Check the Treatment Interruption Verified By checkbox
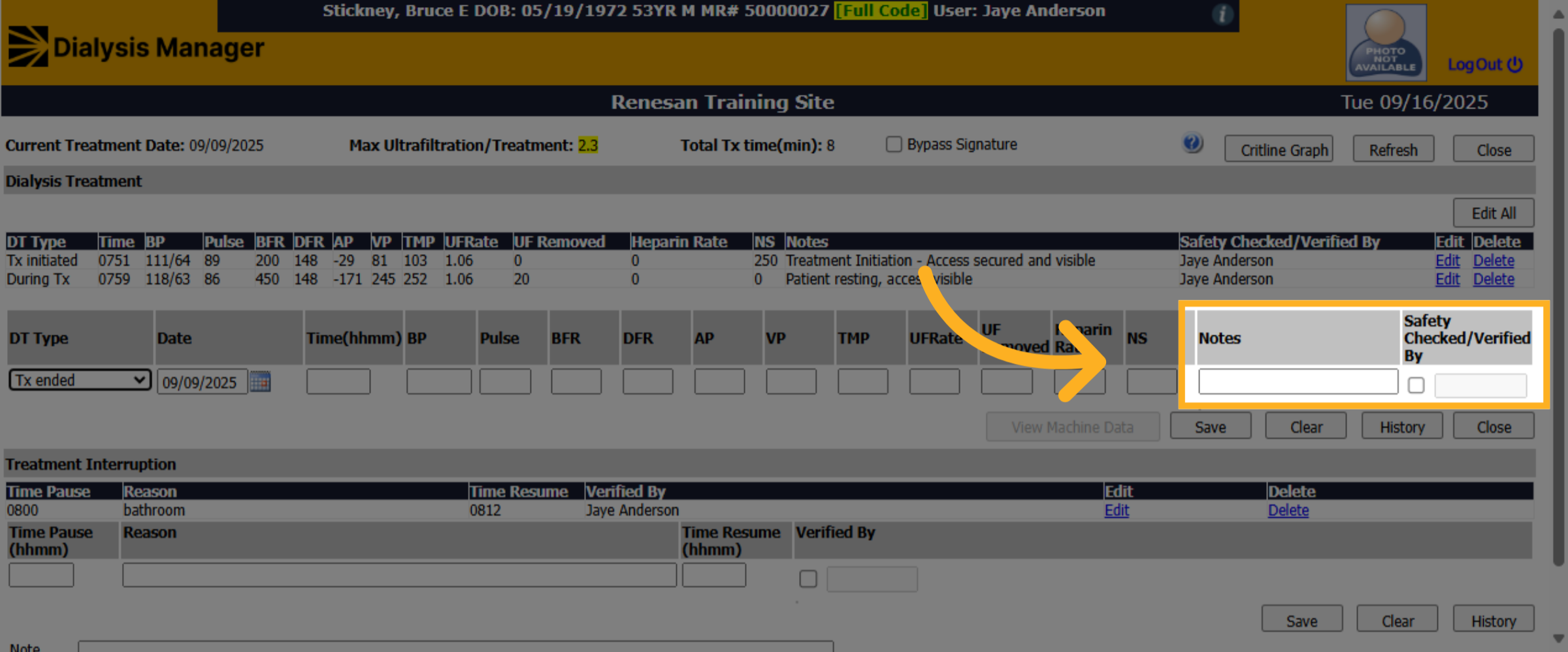This screenshot has width=1568, height=652. (x=808, y=578)
